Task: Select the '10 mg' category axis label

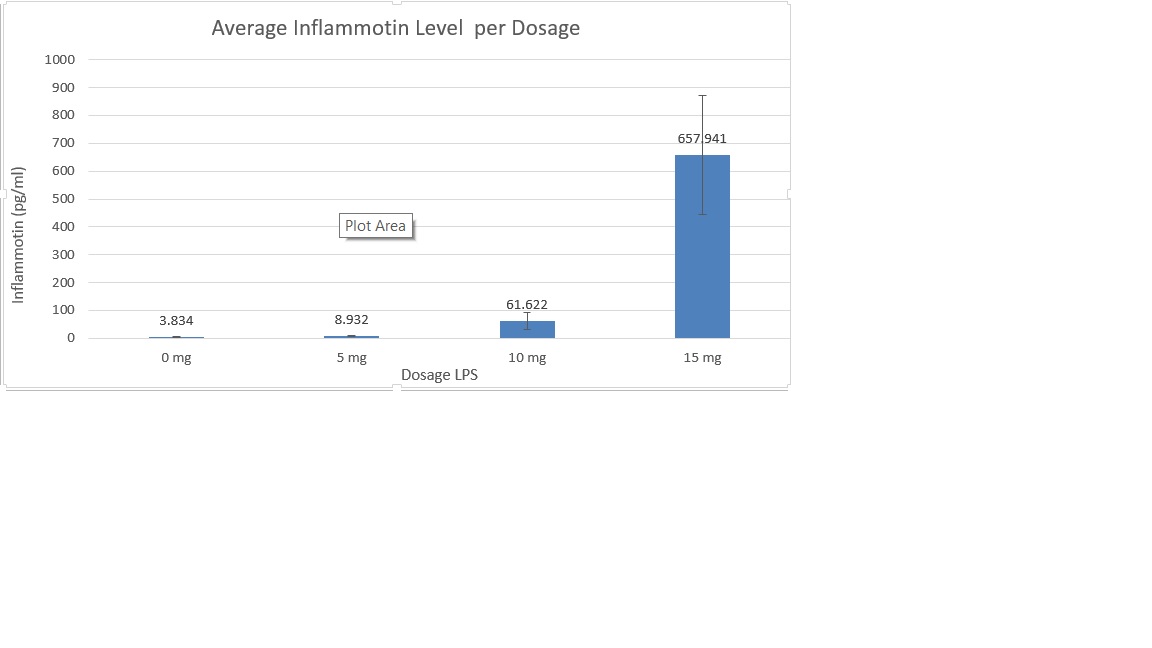Action: click(x=527, y=358)
